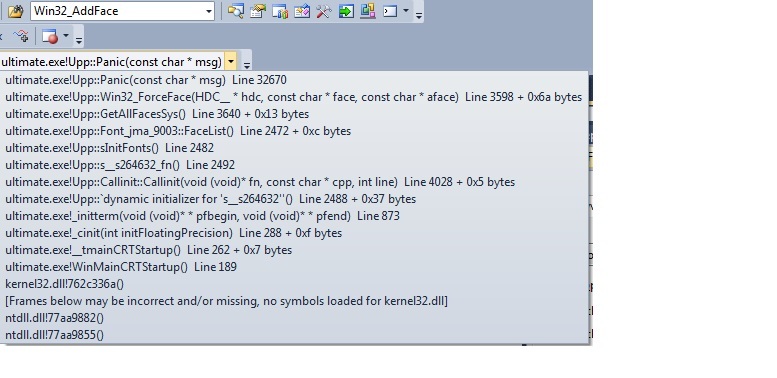Screen dimensions: 777x378
Task: Open the Toolbox hammer and wrench icon
Action: click(324, 11)
